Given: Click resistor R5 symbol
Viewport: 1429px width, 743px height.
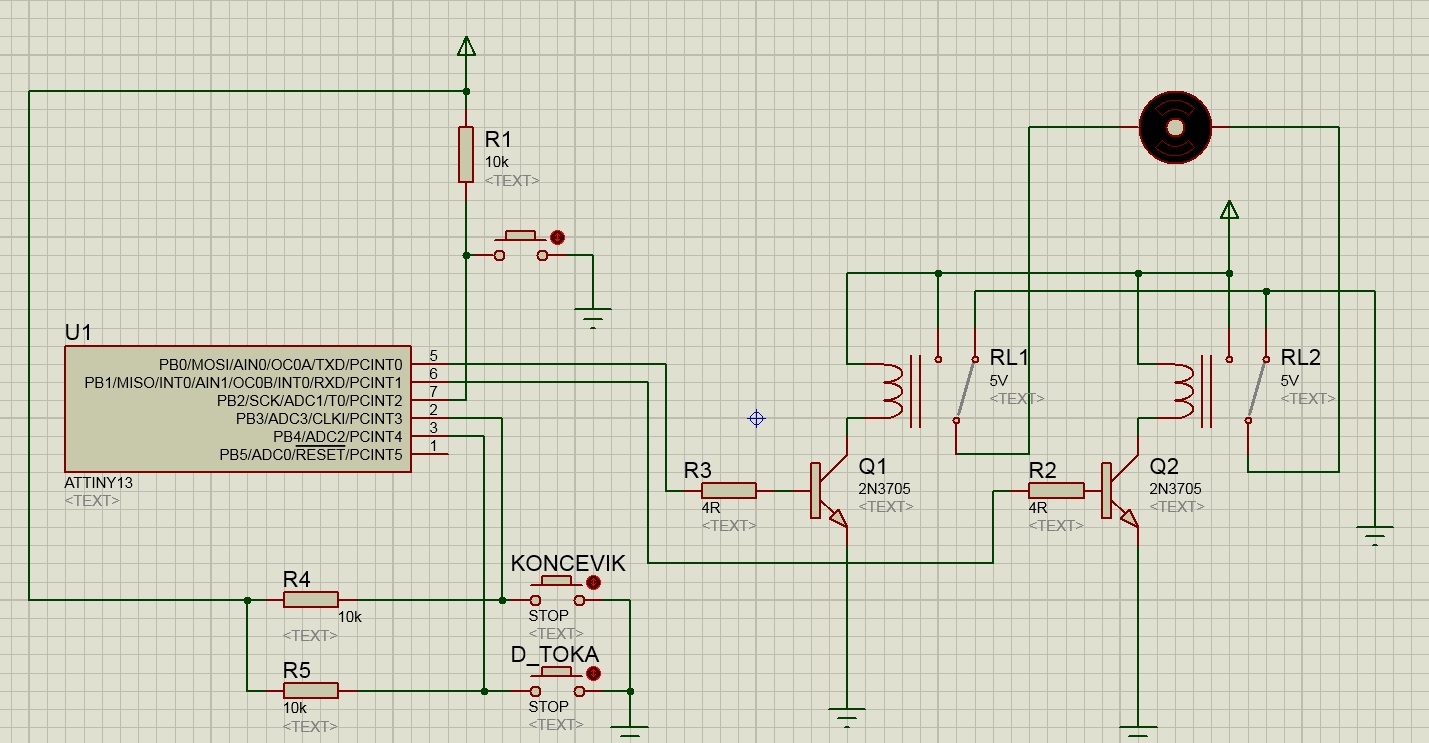Looking at the screenshot, I should pos(311,691).
